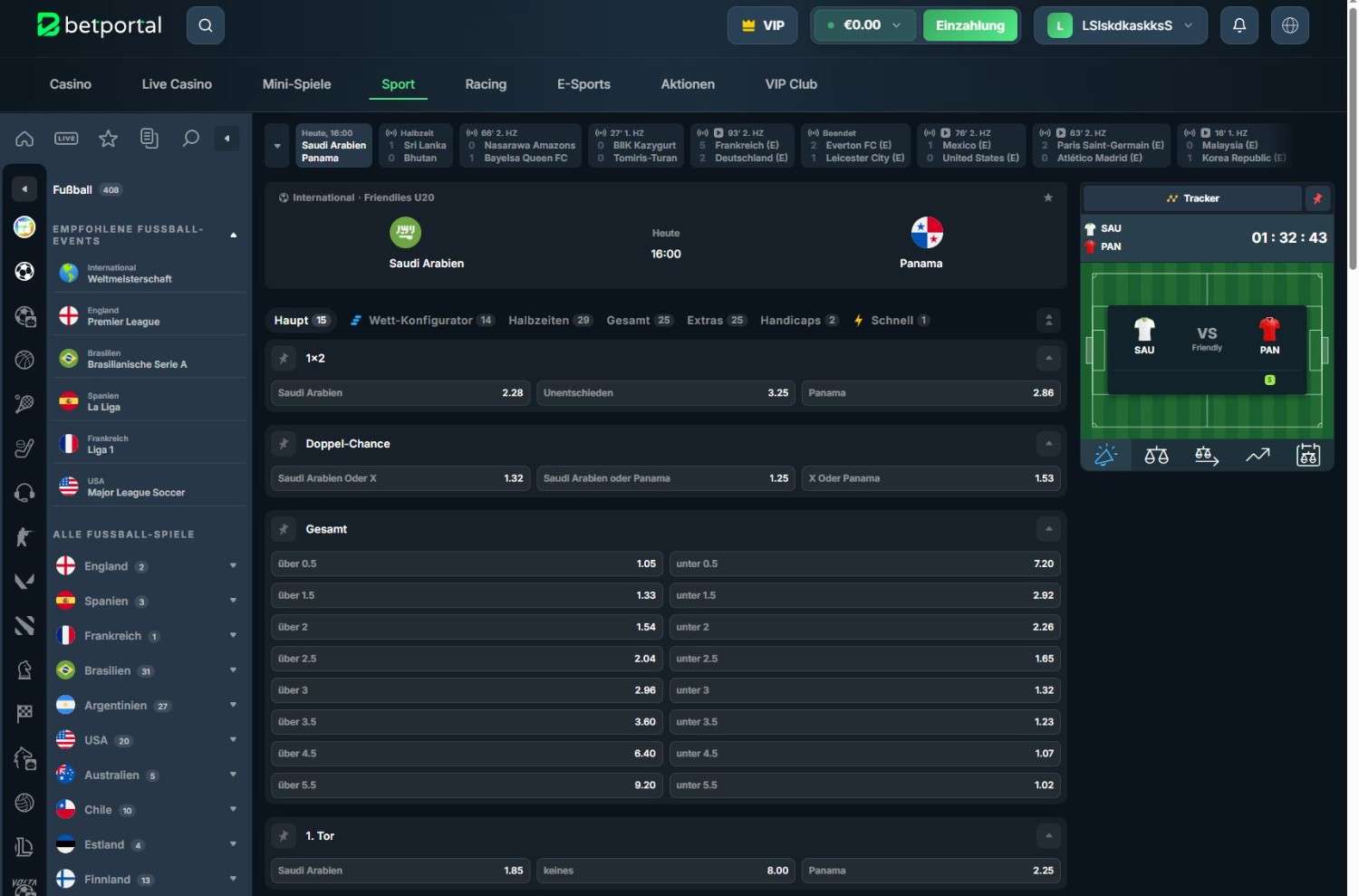Click the VIP crown button

click(763, 25)
